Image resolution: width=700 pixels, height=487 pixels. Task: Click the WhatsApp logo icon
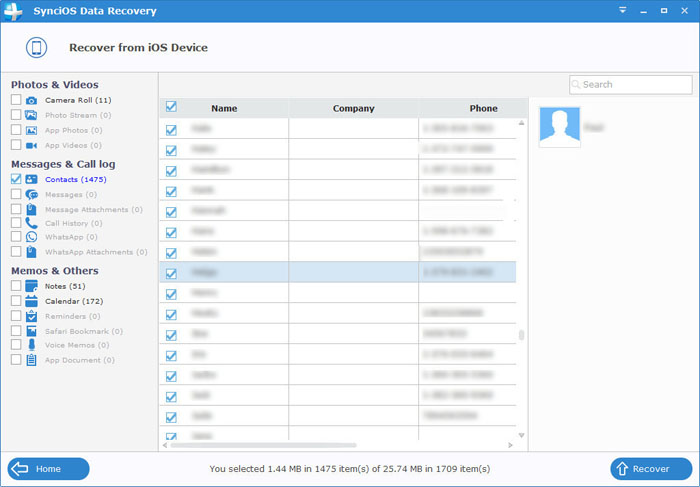tap(31, 237)
